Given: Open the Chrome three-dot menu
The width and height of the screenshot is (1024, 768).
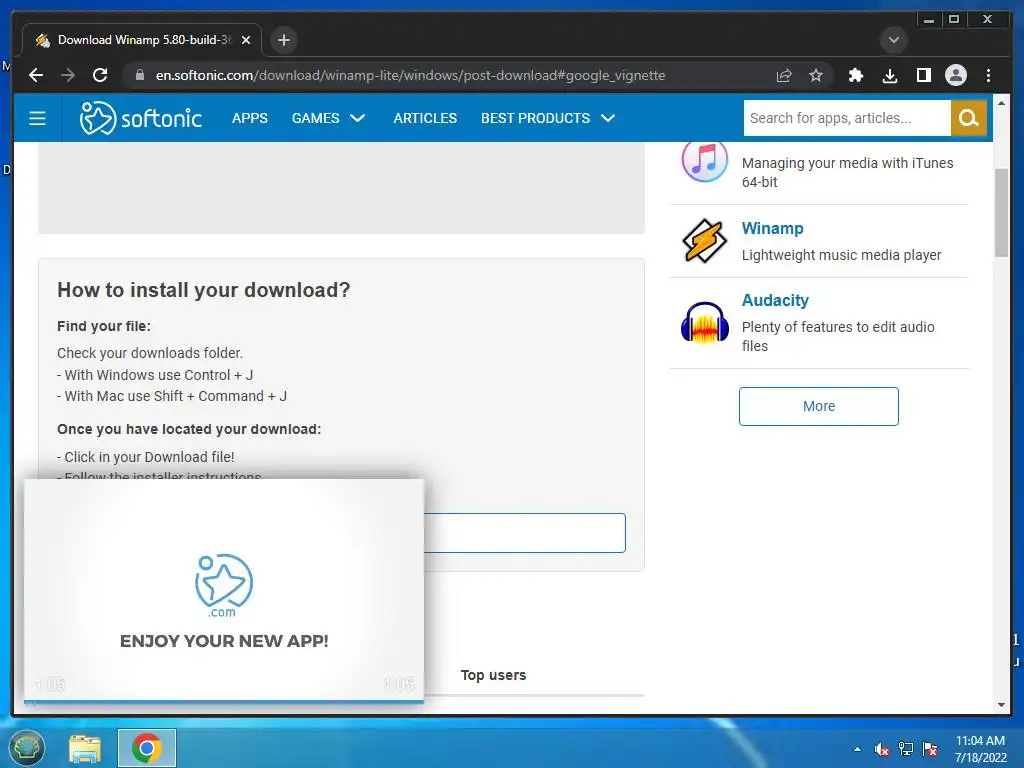Looking at the screenshot, I should click(988, 75).
